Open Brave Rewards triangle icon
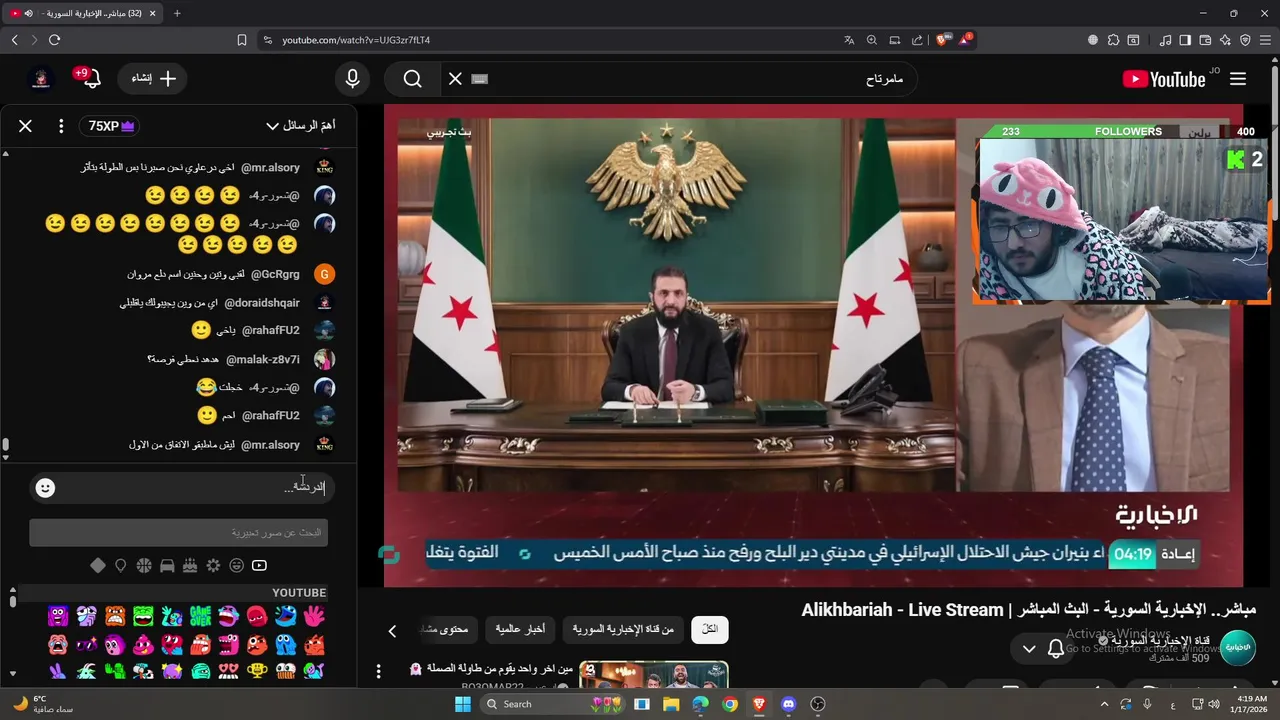 tap(965, 40)
